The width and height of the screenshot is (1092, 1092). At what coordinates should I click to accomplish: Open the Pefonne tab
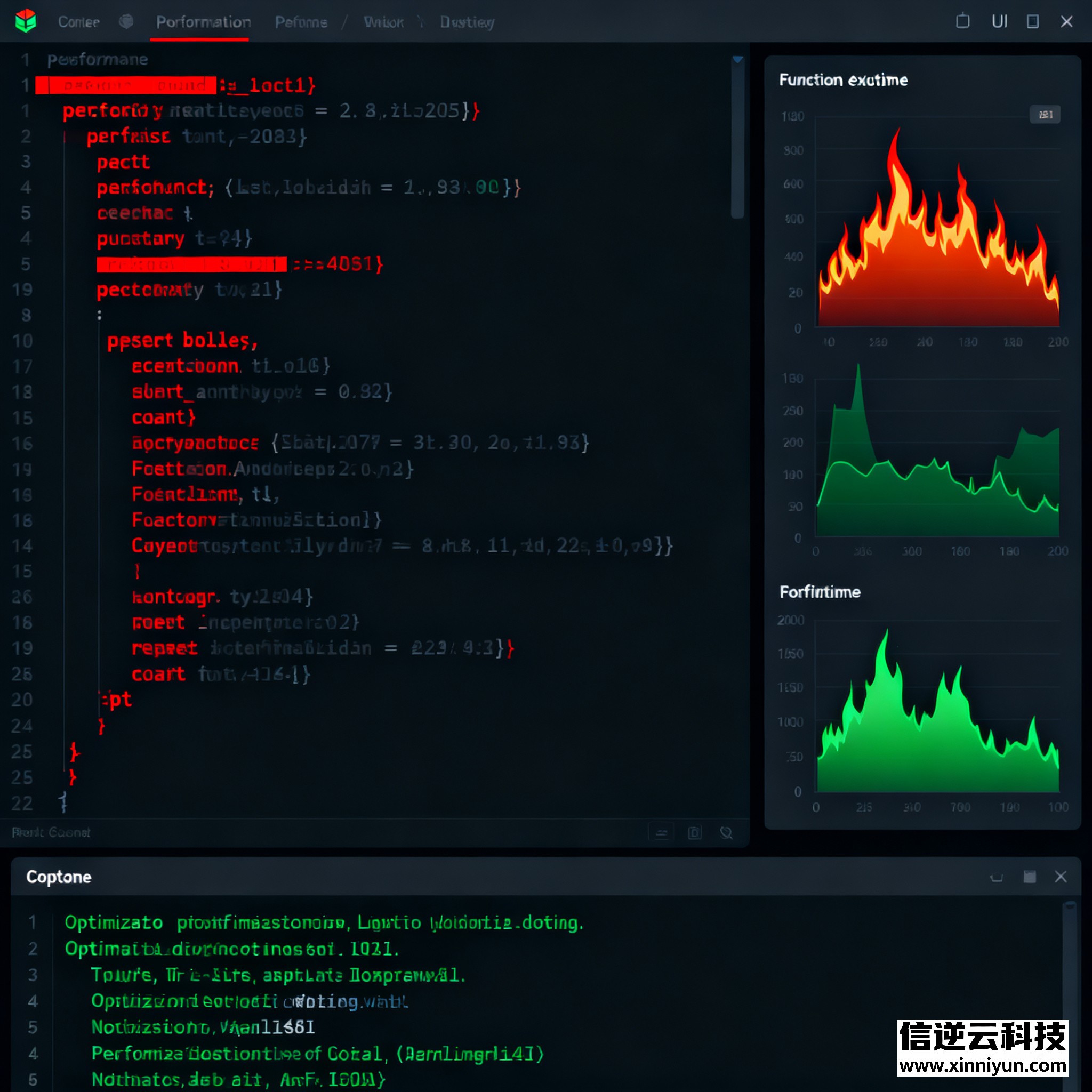click(x=301, y=22)
